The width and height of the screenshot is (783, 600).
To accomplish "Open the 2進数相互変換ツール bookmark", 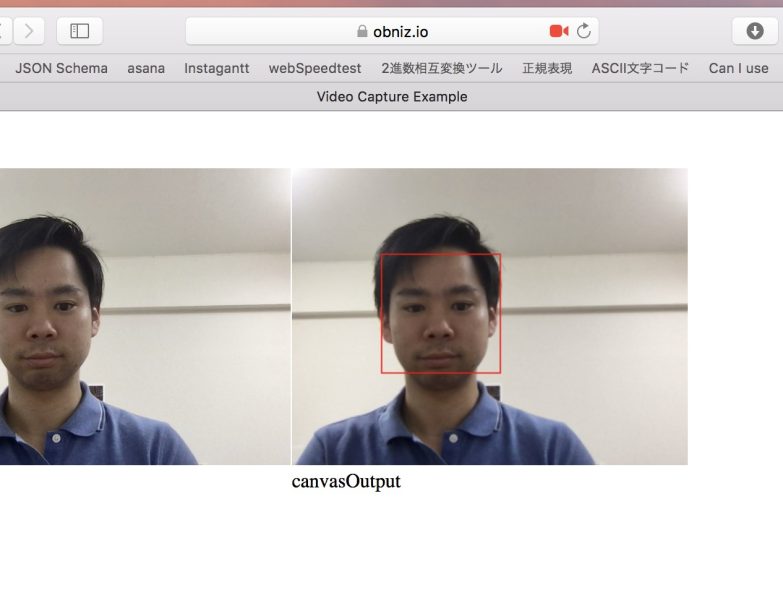I will point(442,68).
